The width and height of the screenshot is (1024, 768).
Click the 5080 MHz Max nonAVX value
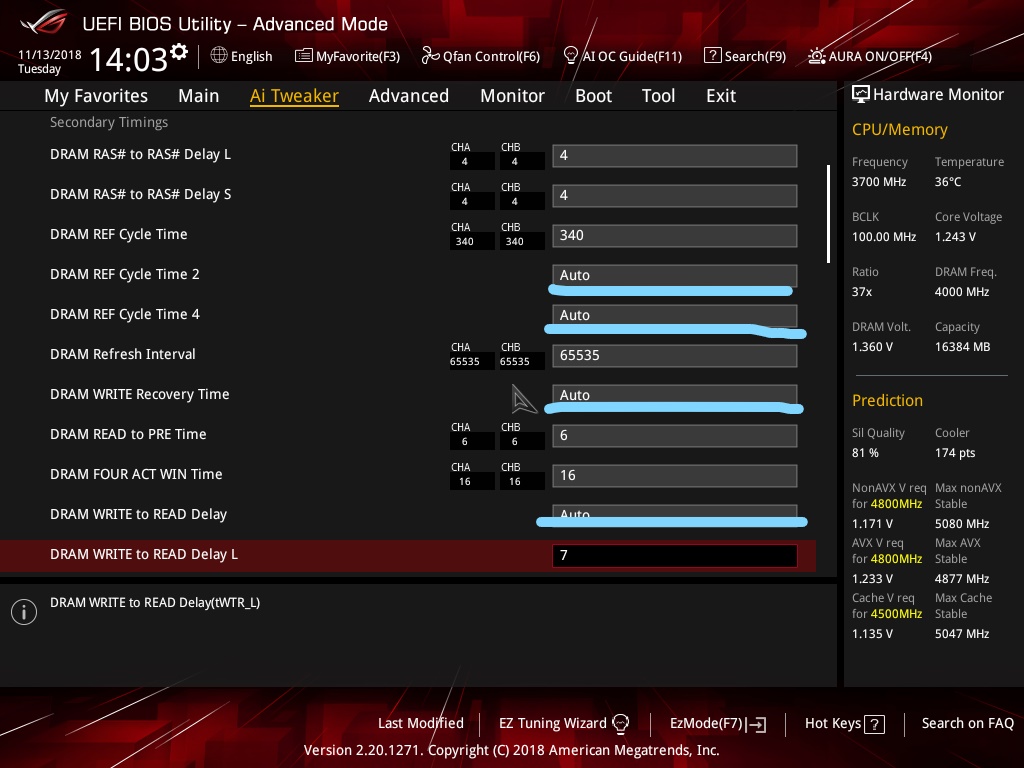[x=962, y=524]
